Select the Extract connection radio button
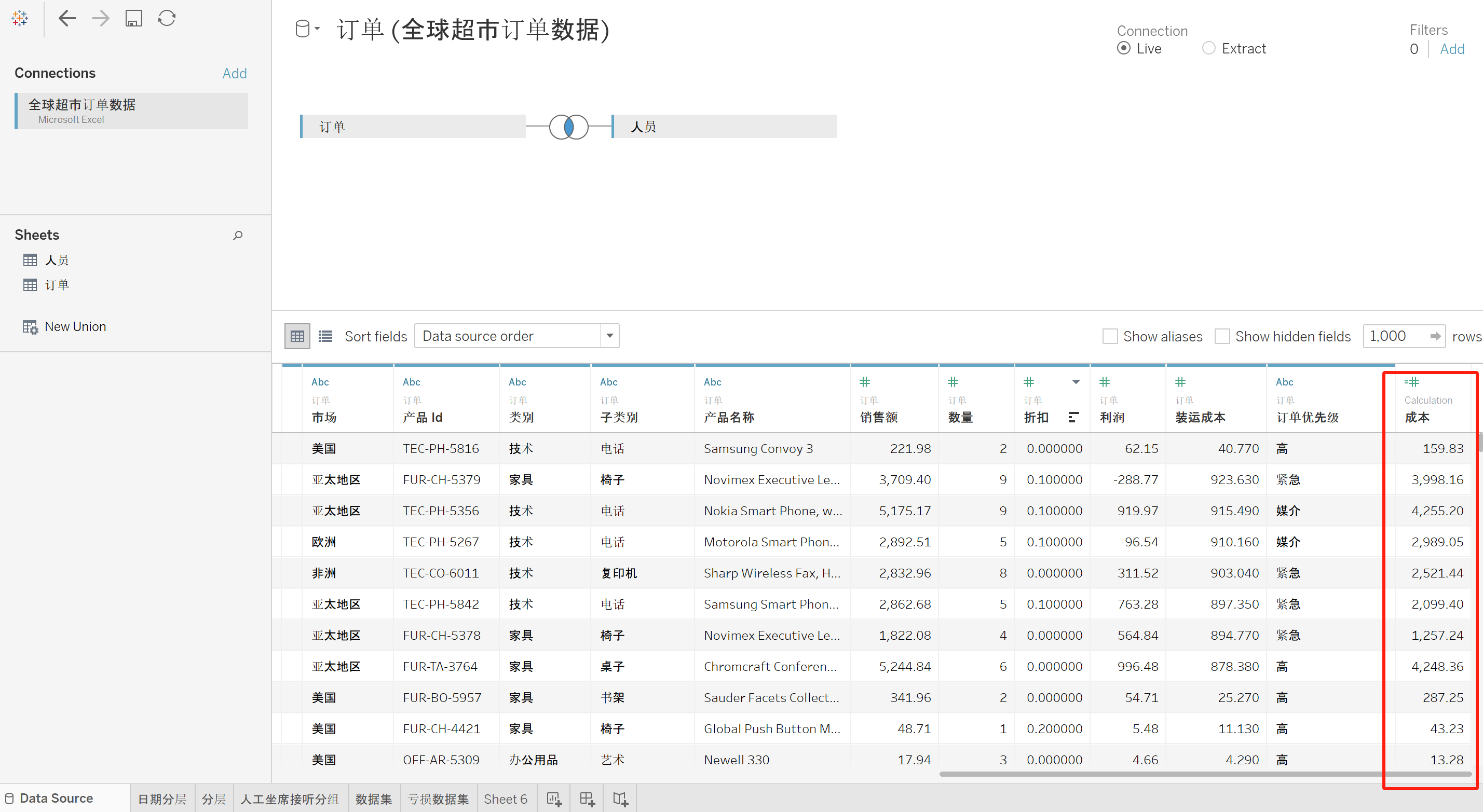Image resolution: width=1483 pixels, height=812 pixels. 1208,48
